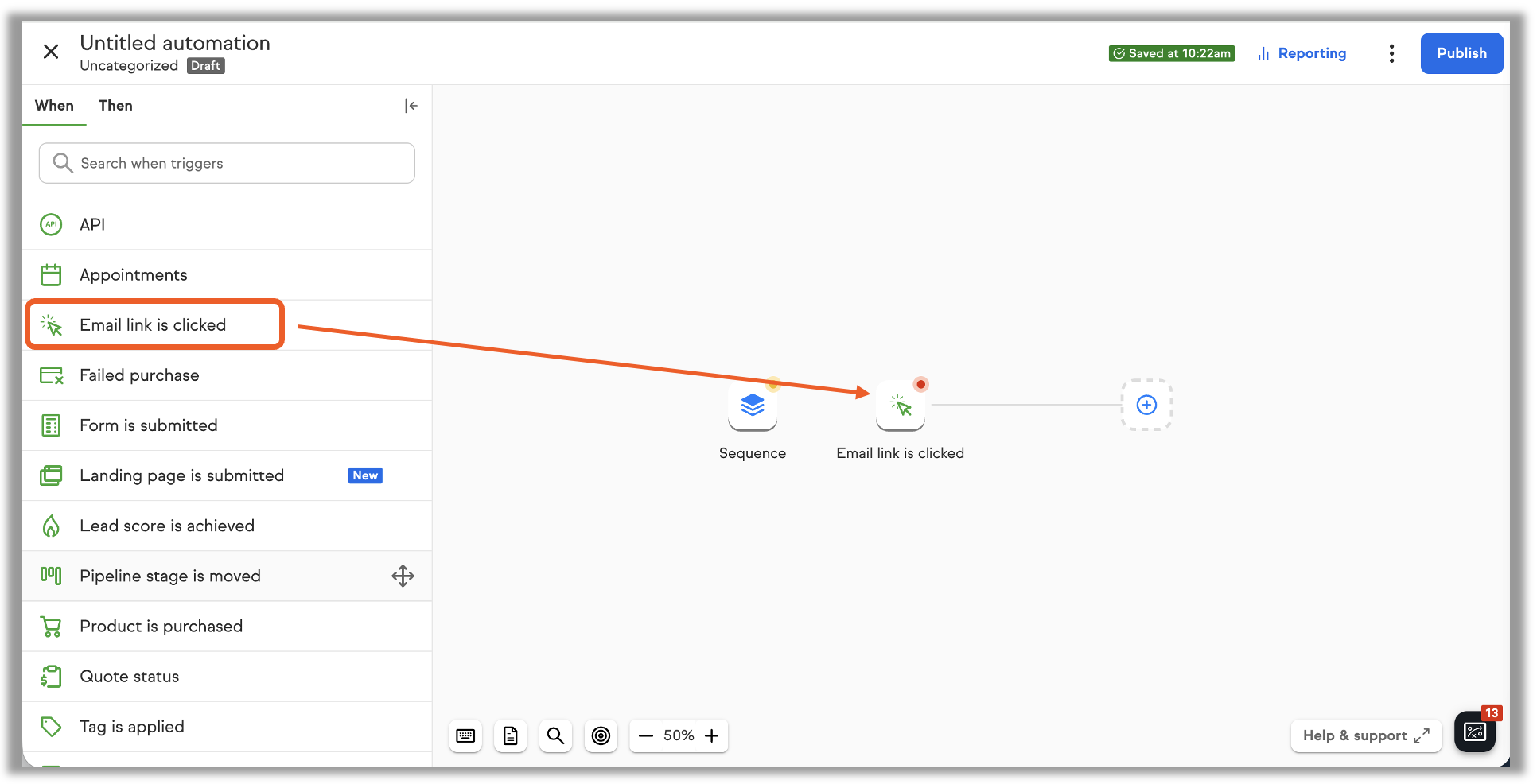Change the Uncategorized category label

coord(129,66)
